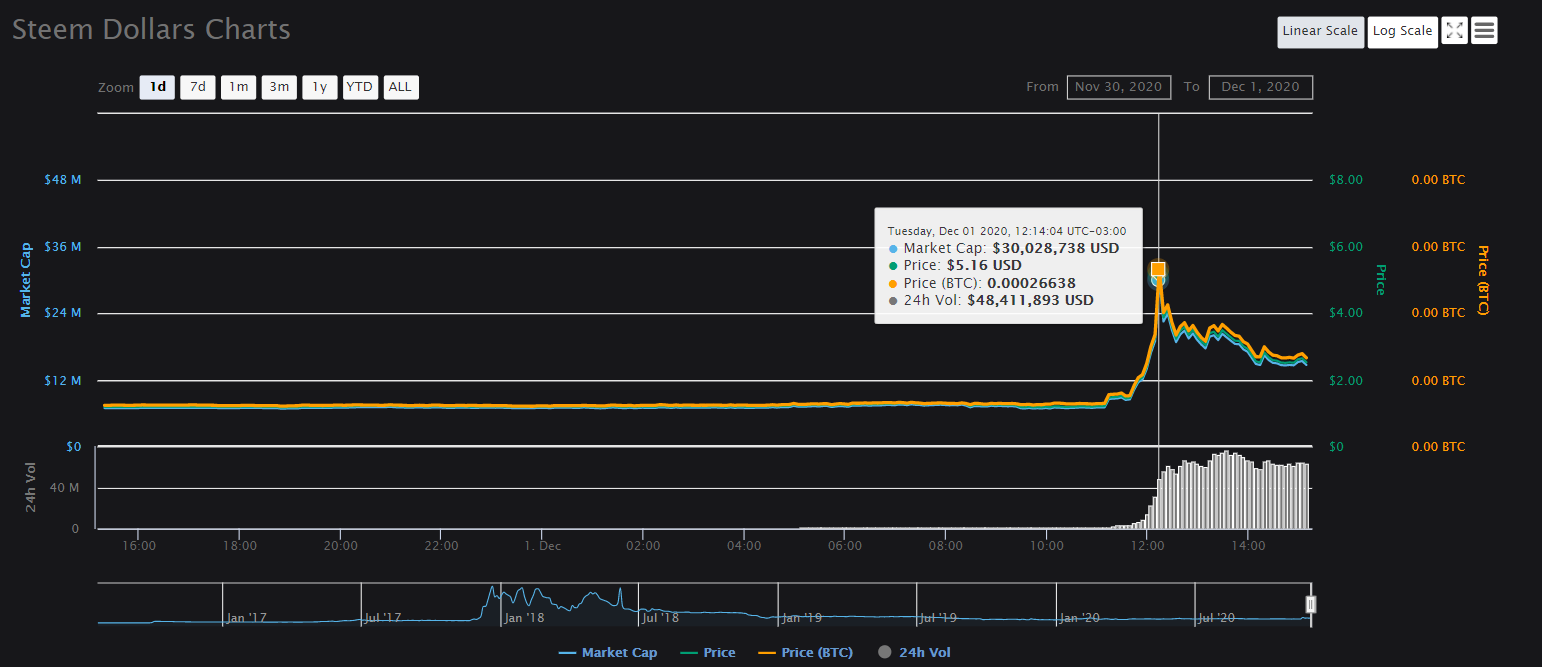
Task: Select tooltip Price $5.16 USD value
Action: 984,266
